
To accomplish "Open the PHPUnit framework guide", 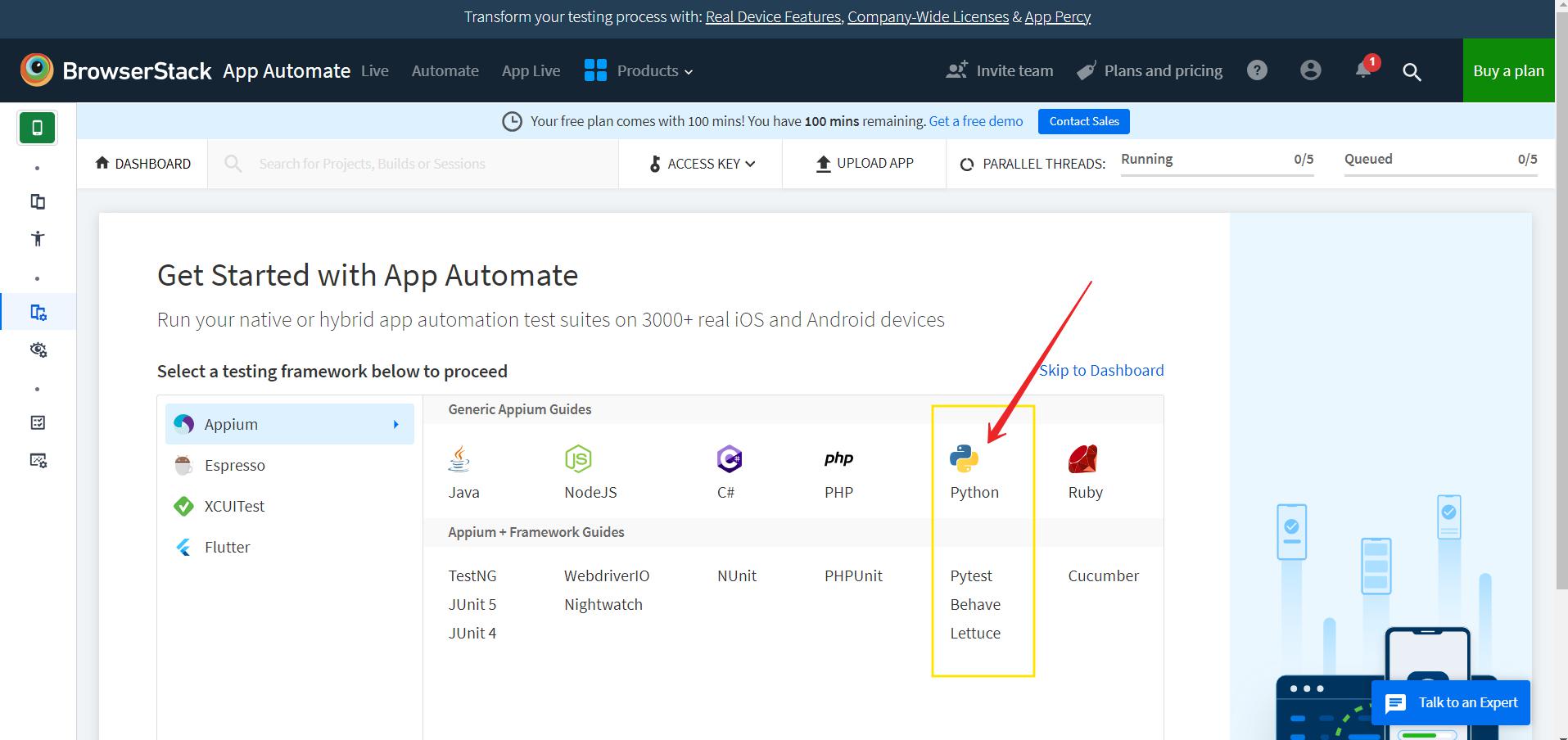I will (853, 575).
